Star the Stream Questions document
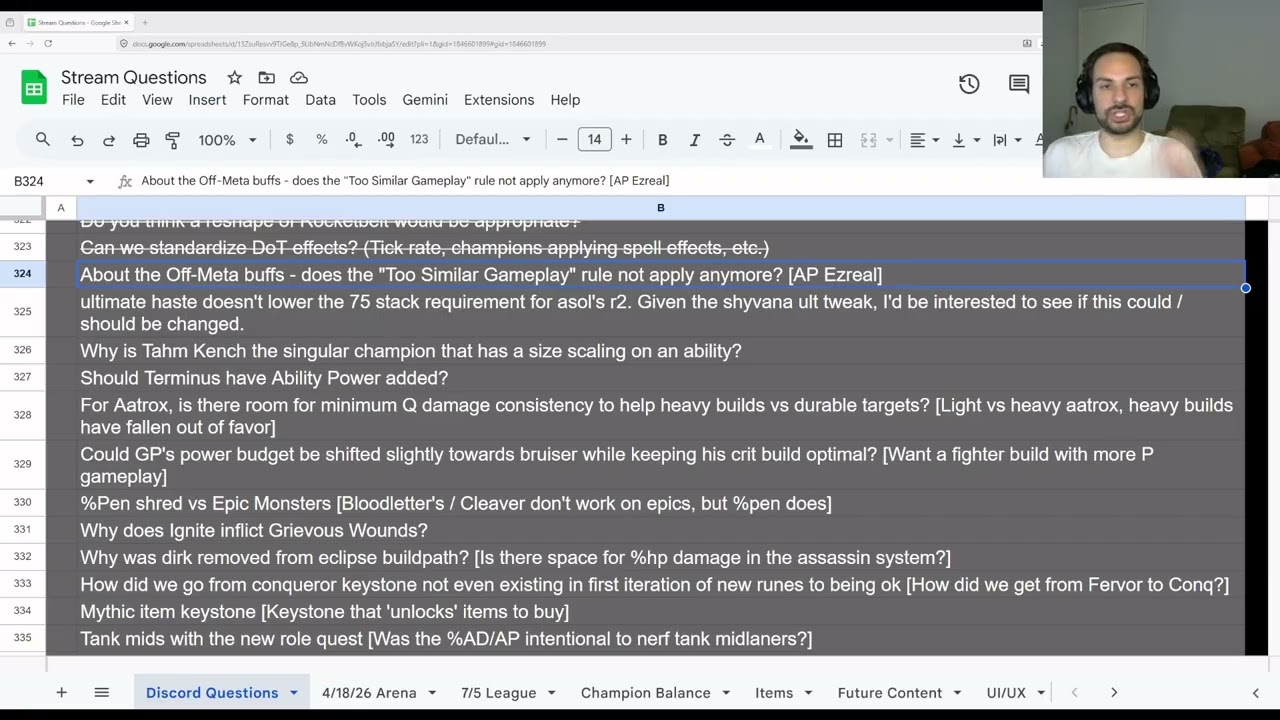The height and width of the screenshot is (720, 1280). point(234,78)
